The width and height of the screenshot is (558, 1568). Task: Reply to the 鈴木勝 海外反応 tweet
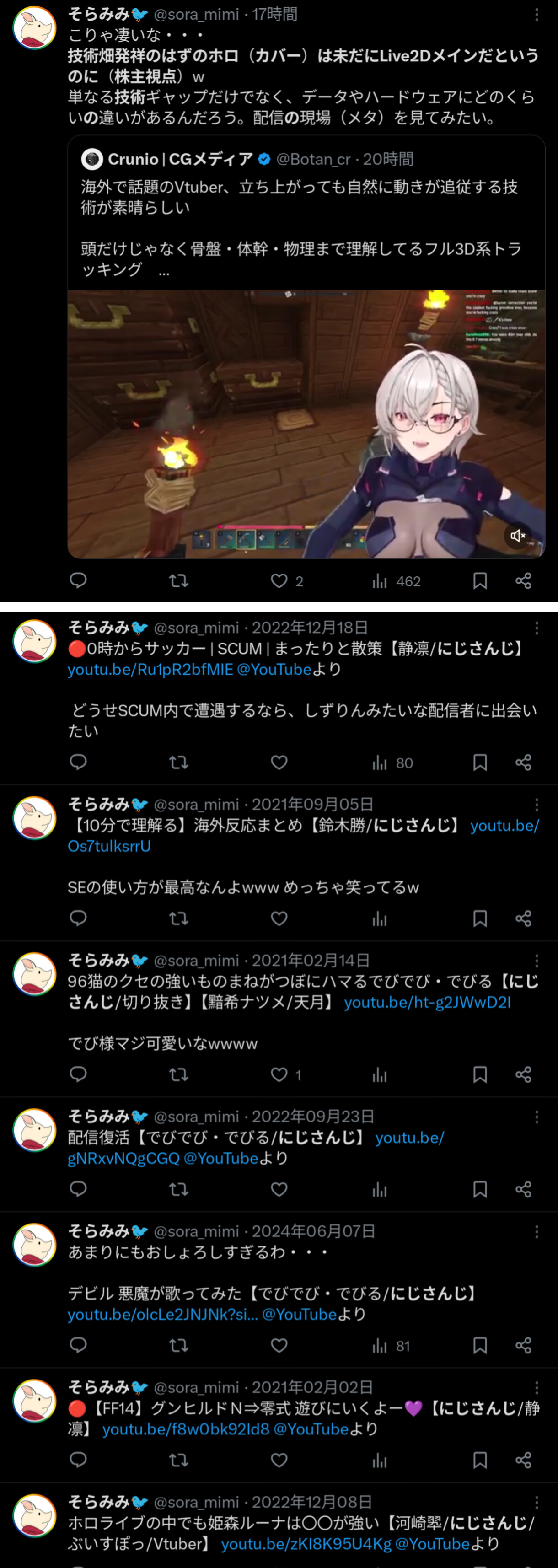coord(79,918)
